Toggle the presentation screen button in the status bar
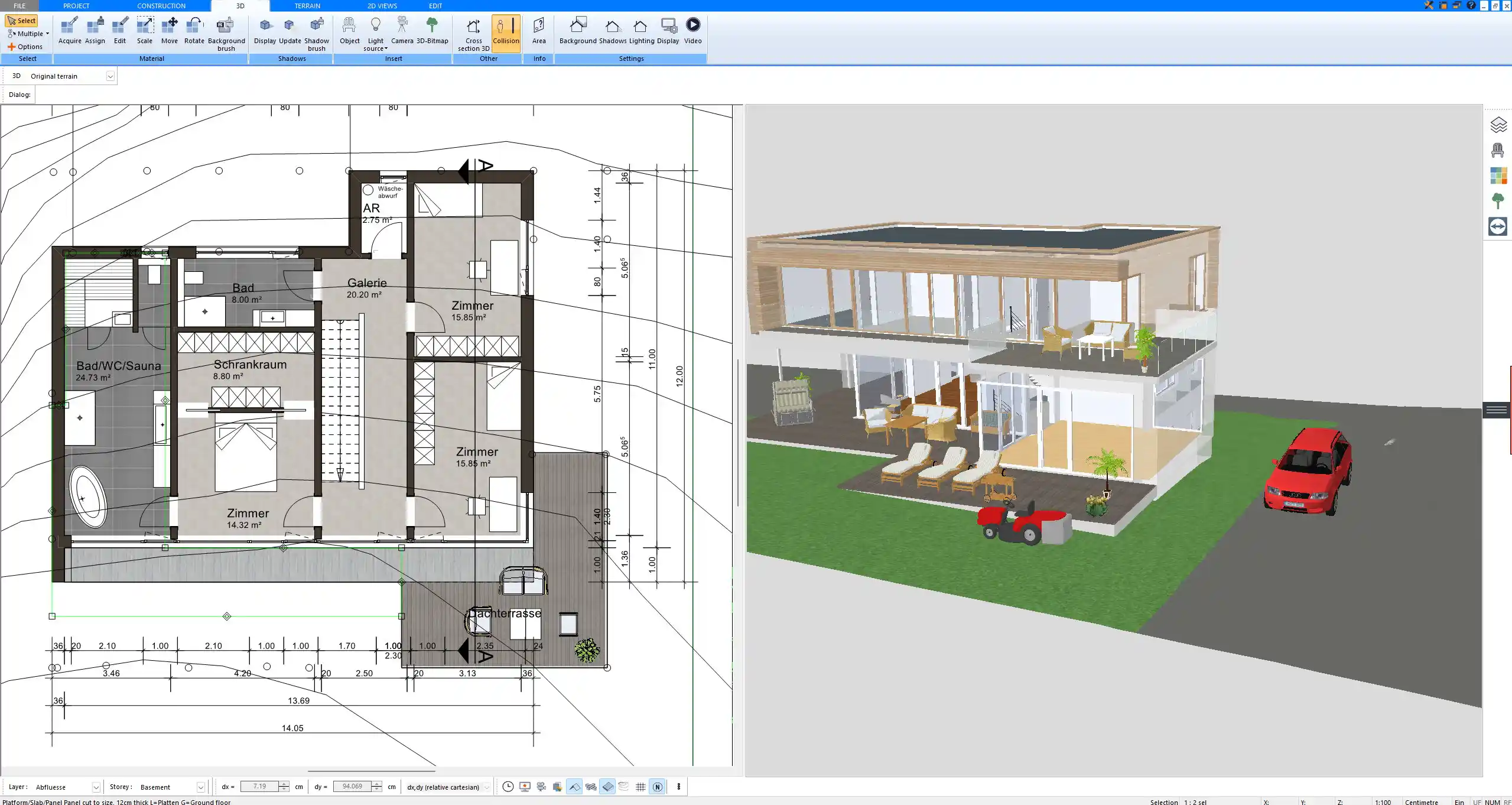The width and height of the screenshot is (1512, 805). (524, 787)
